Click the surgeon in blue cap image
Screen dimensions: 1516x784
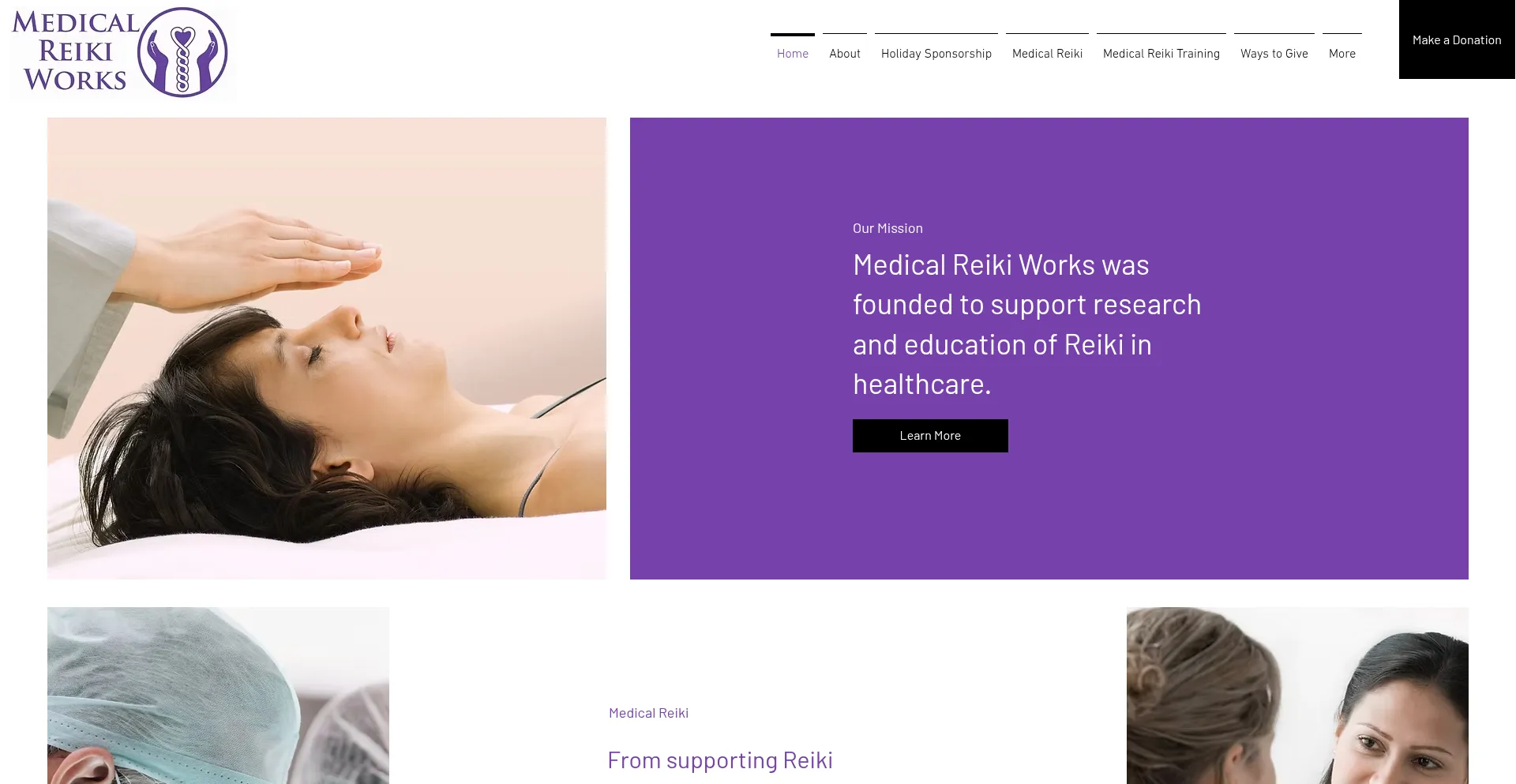point(218,696)
